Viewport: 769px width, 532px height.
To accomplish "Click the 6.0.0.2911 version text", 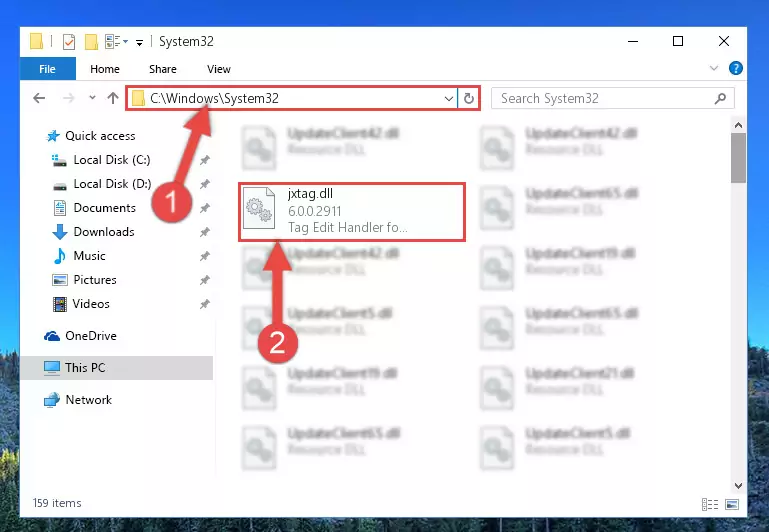I will 314,211.
